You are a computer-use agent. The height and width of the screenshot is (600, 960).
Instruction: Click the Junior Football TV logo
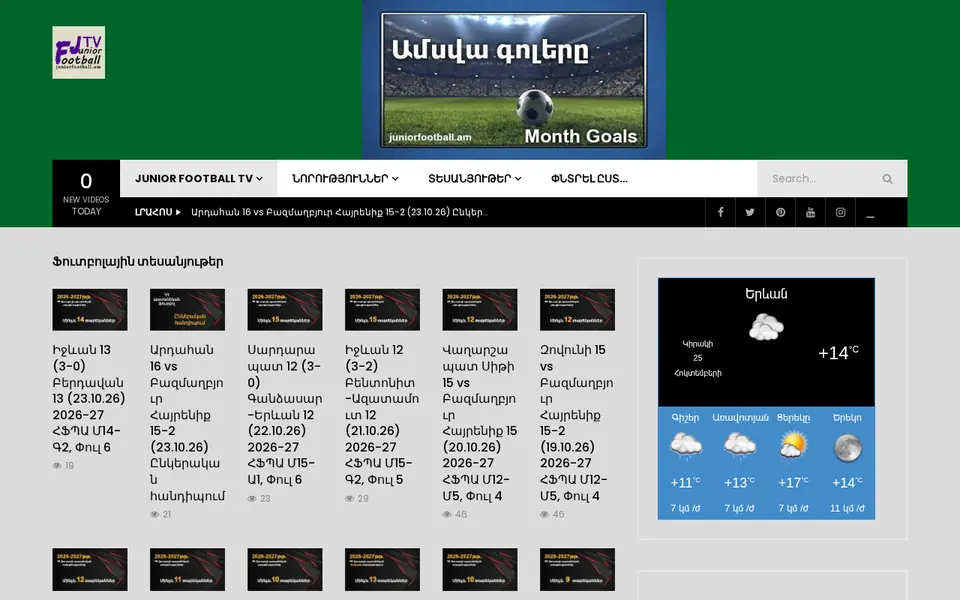(78, 52)
